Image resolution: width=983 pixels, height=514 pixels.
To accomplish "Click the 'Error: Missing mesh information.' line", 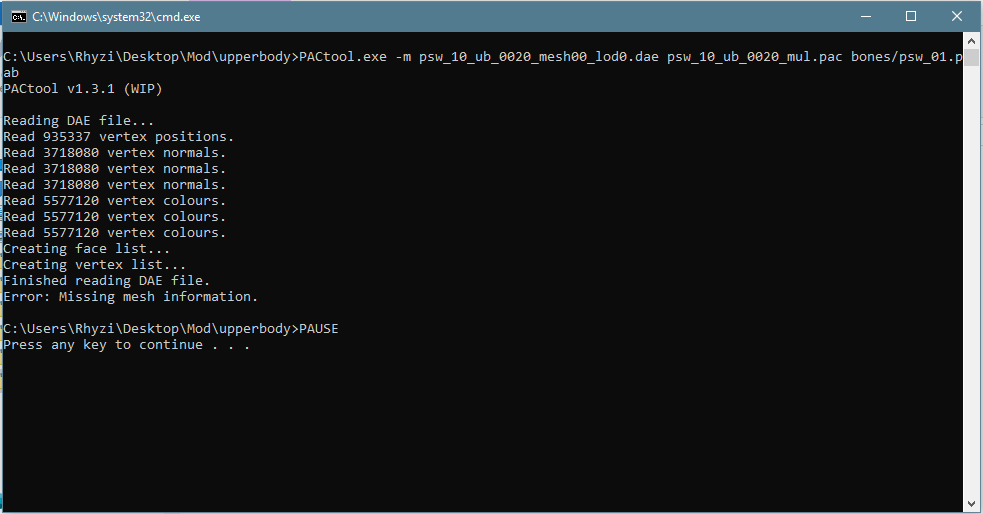I will pos(131,297).
